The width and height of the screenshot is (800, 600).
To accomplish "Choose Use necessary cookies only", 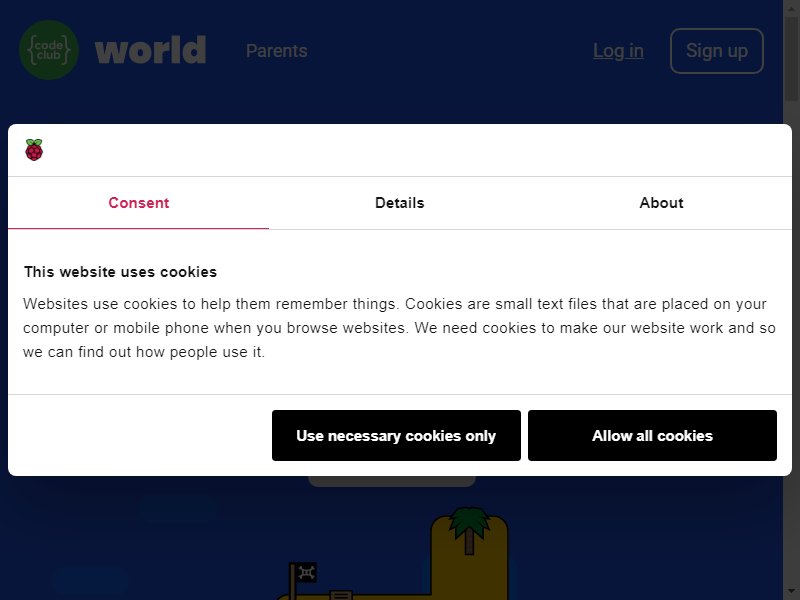I will pos(396,435).
